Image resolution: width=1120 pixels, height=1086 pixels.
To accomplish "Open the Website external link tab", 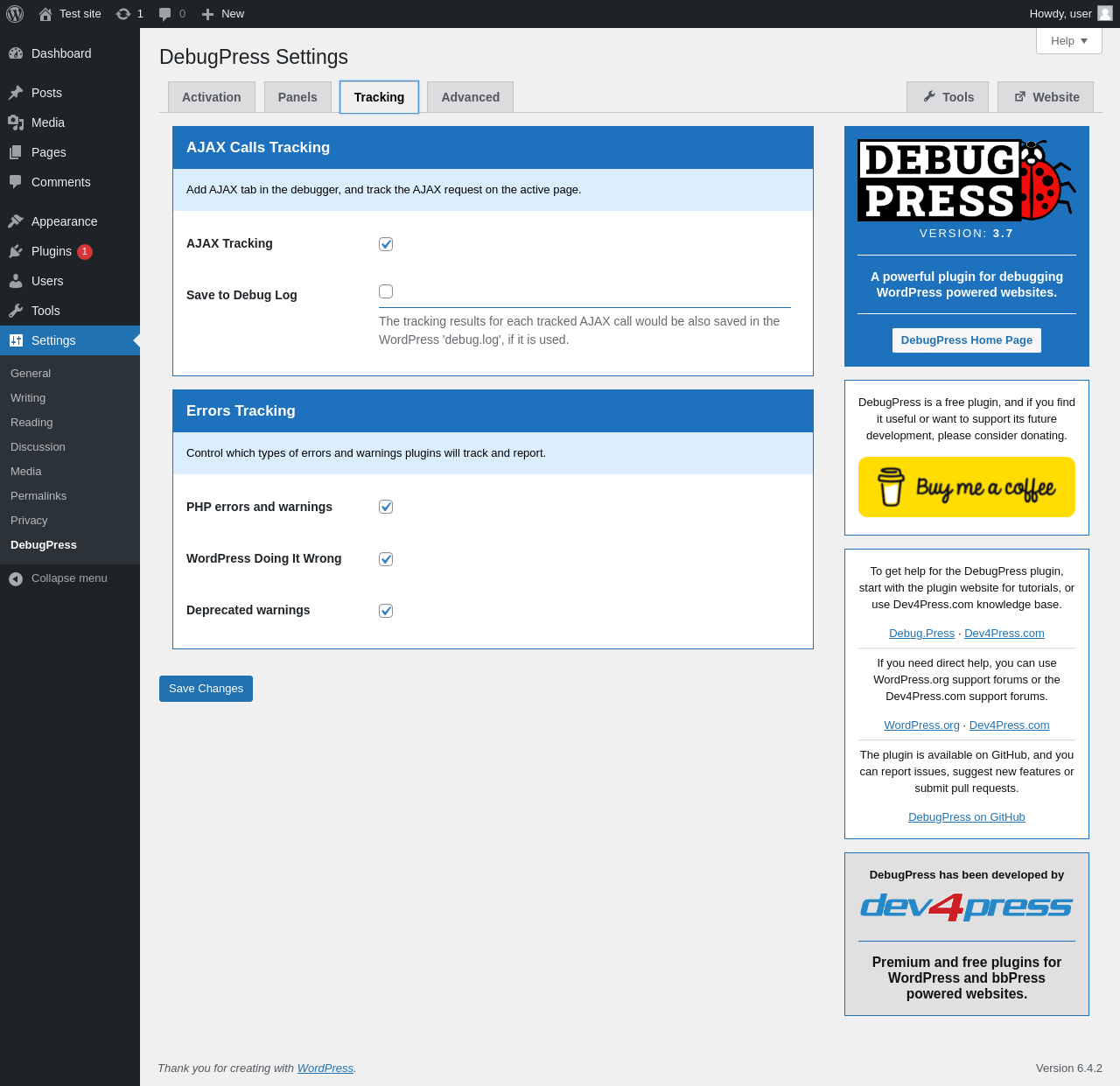I will pos(1046,97).
